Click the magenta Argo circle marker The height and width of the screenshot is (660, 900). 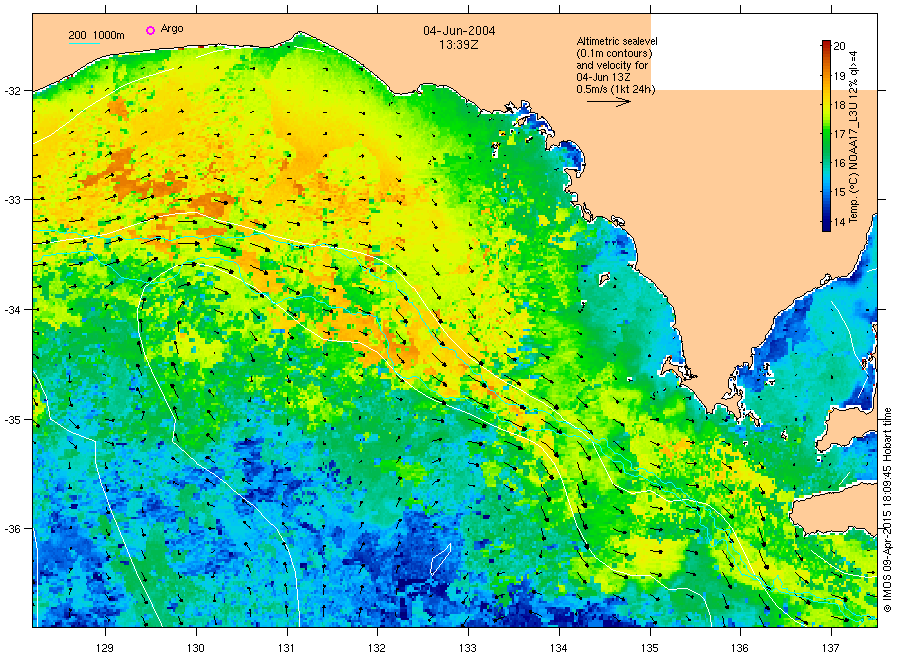point(150,30)
